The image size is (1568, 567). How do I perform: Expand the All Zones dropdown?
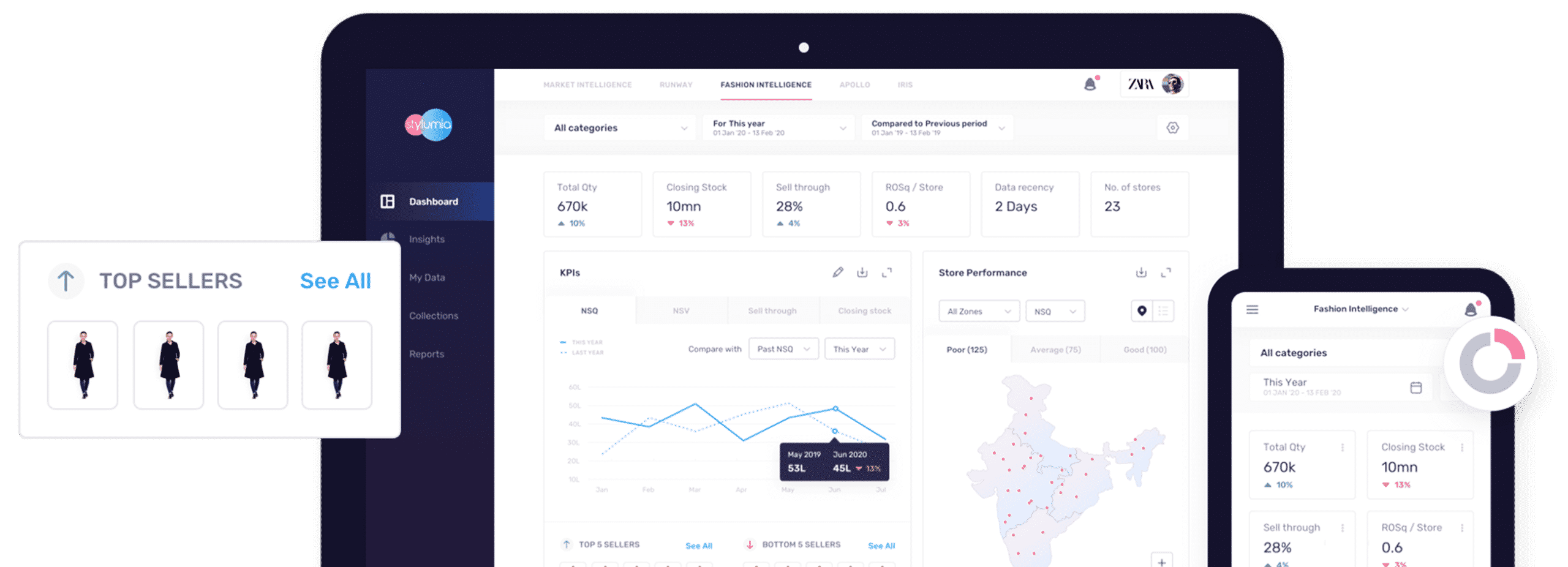point(978,312)
